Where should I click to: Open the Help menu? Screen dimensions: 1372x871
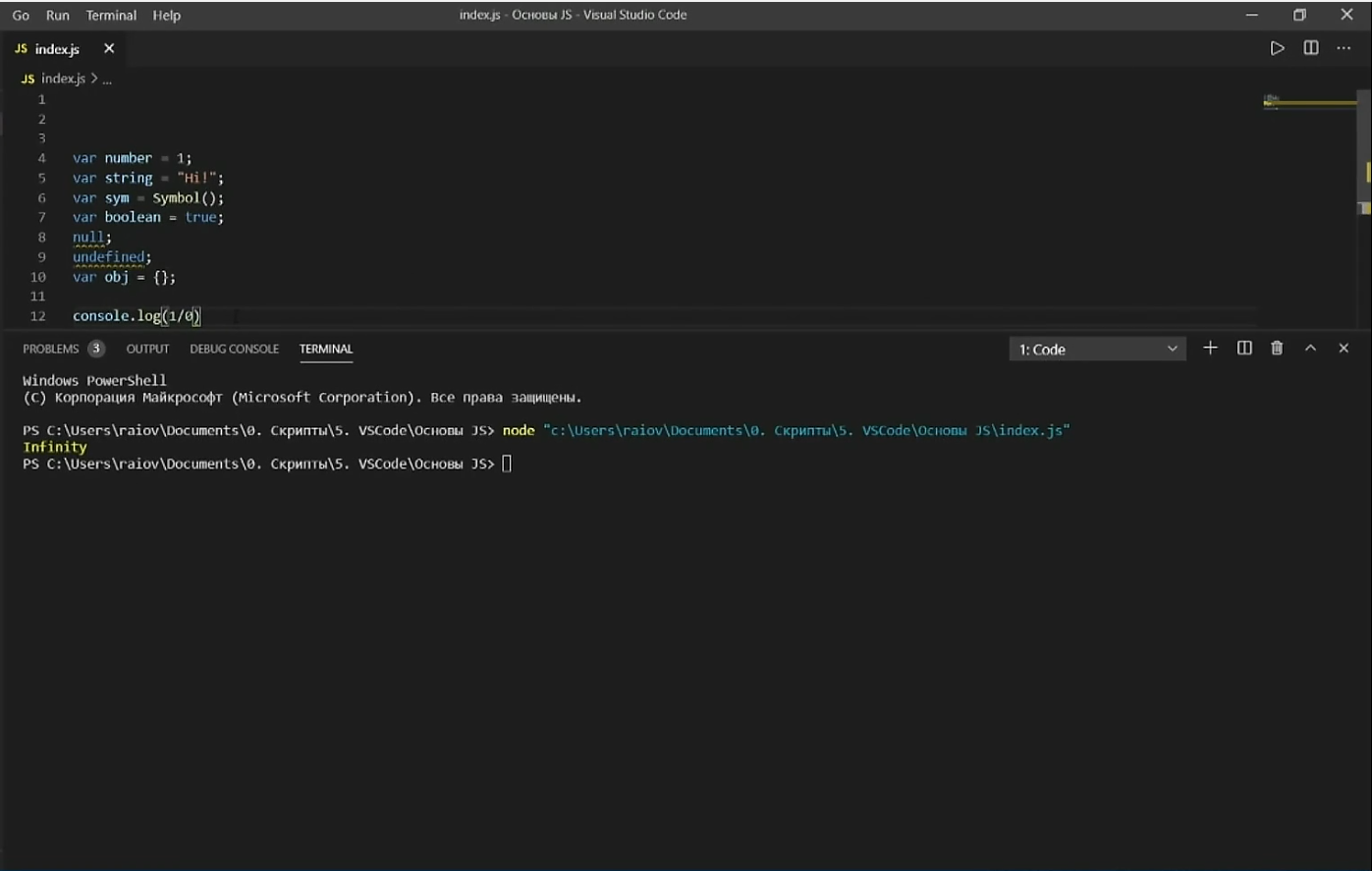pyautogui.click(x=166, y=15)
